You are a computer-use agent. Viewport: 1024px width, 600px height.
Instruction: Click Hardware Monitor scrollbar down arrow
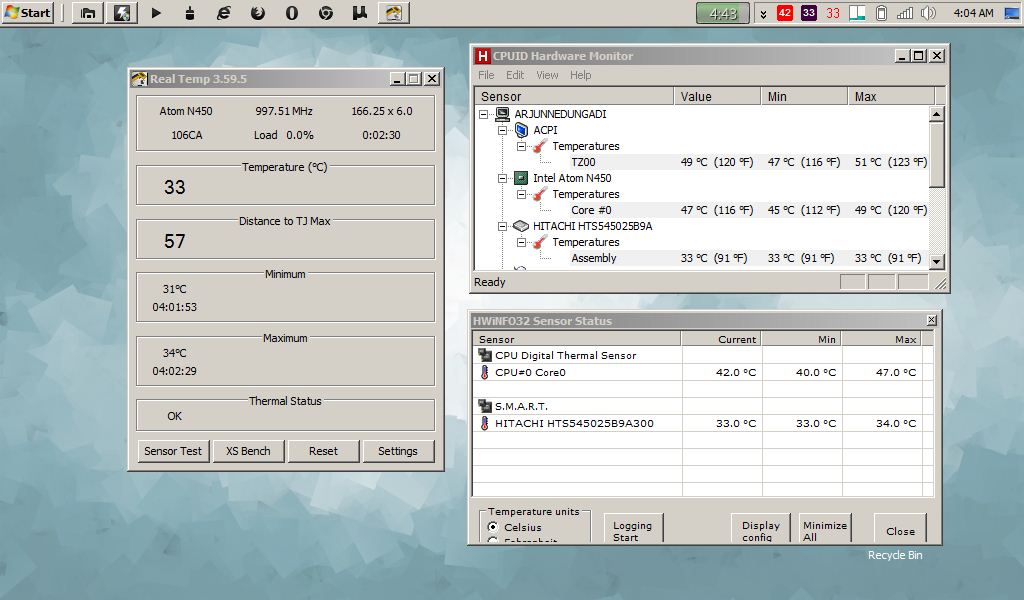[936, 261]
